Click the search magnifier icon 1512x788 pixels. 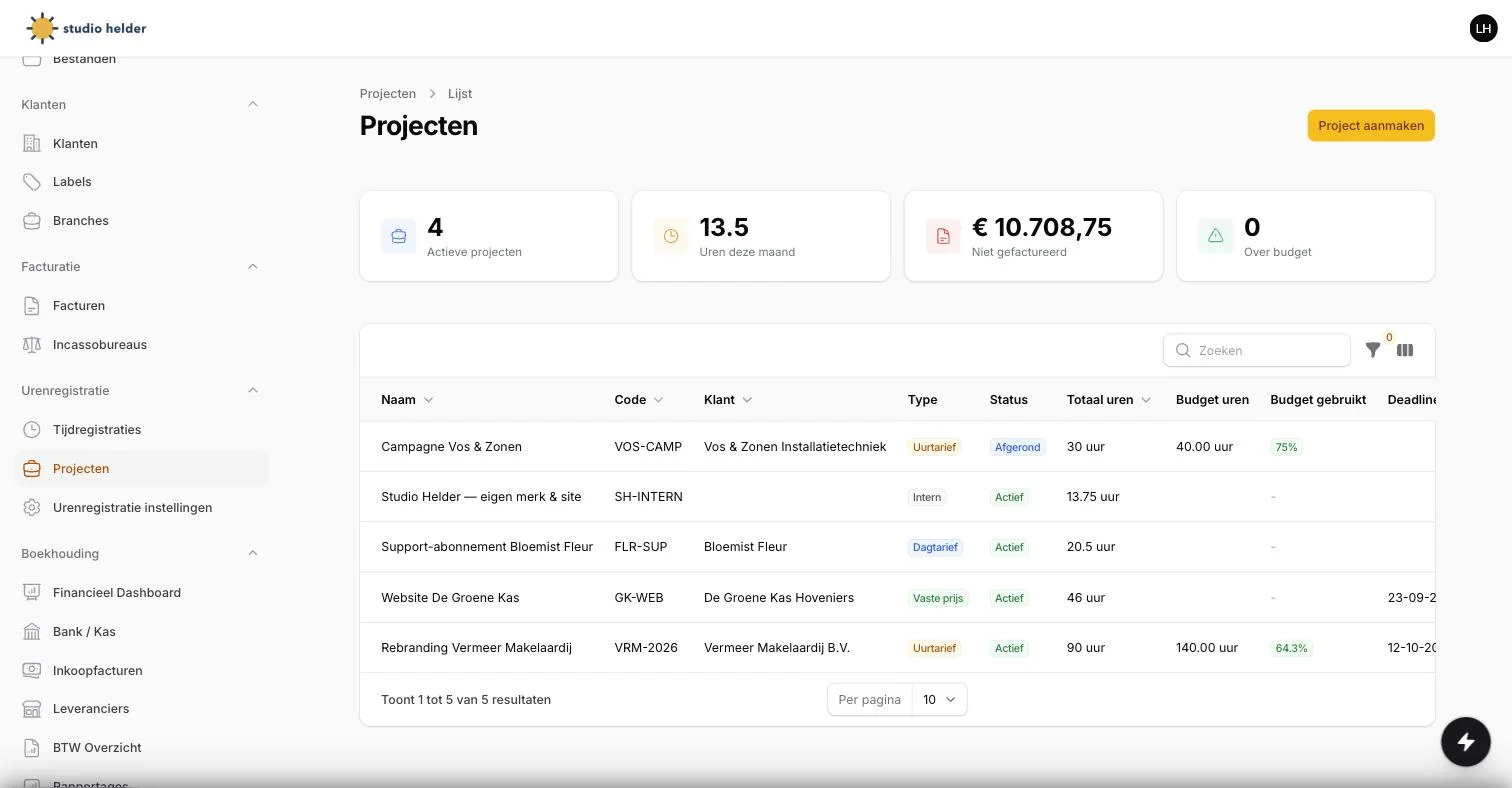[1183, 350]
